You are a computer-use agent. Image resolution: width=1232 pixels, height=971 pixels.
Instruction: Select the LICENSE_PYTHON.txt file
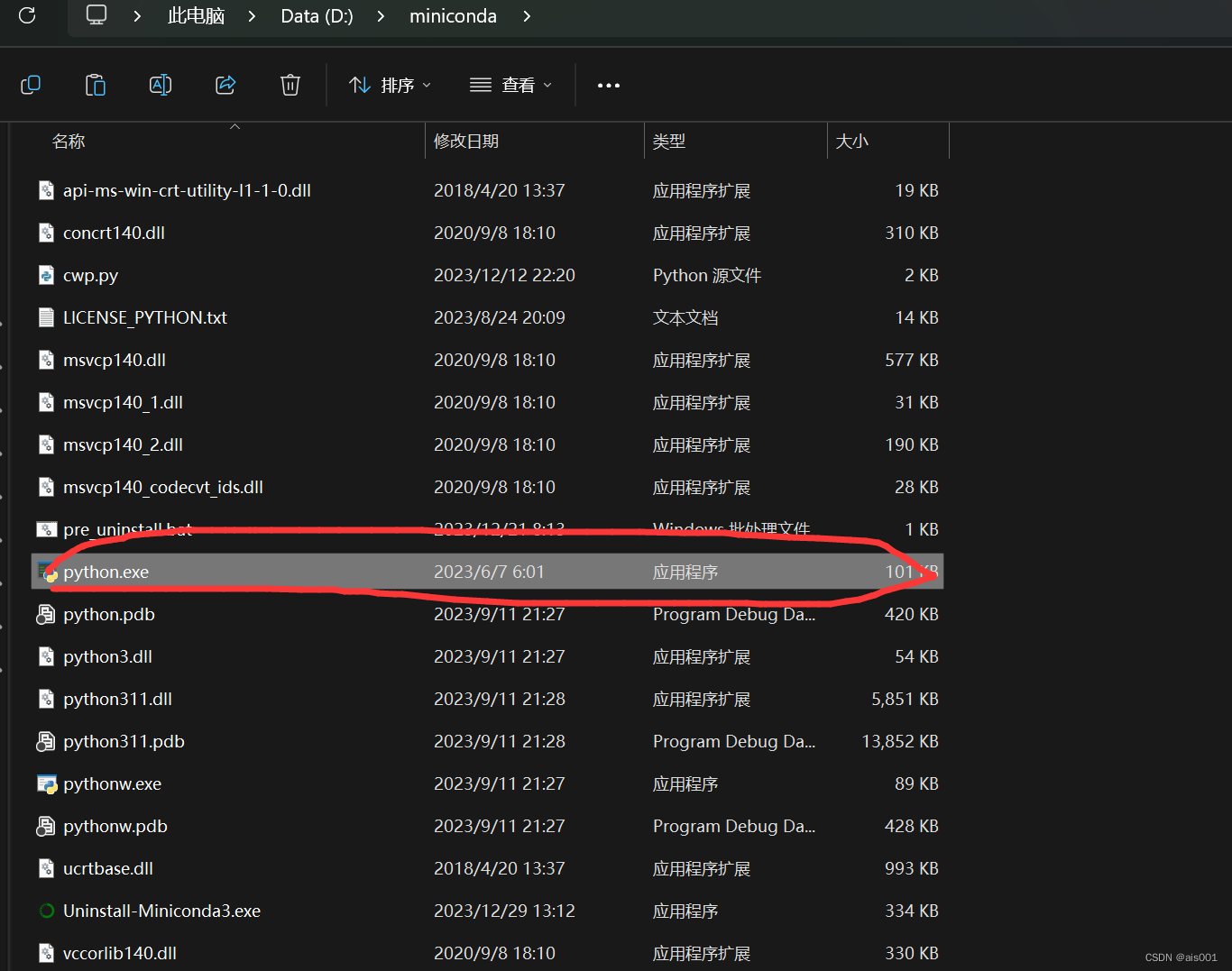[145, 317]
